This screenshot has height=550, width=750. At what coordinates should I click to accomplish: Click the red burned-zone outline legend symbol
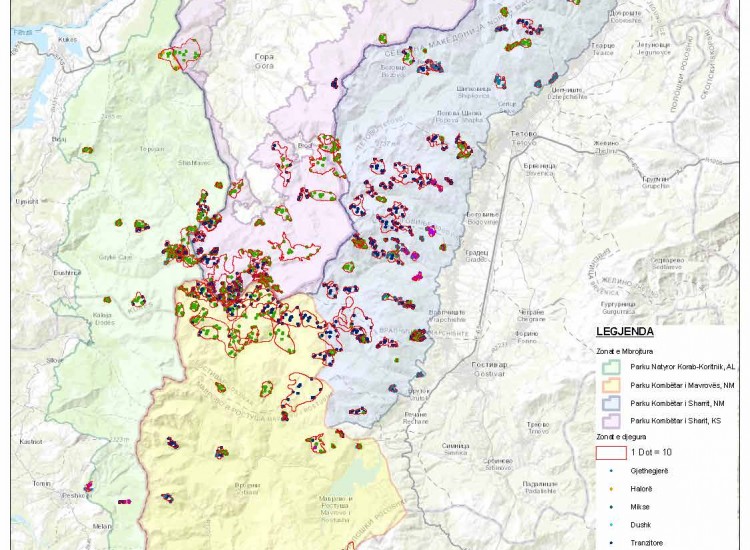pyautogui.click(x=612, y=452)
